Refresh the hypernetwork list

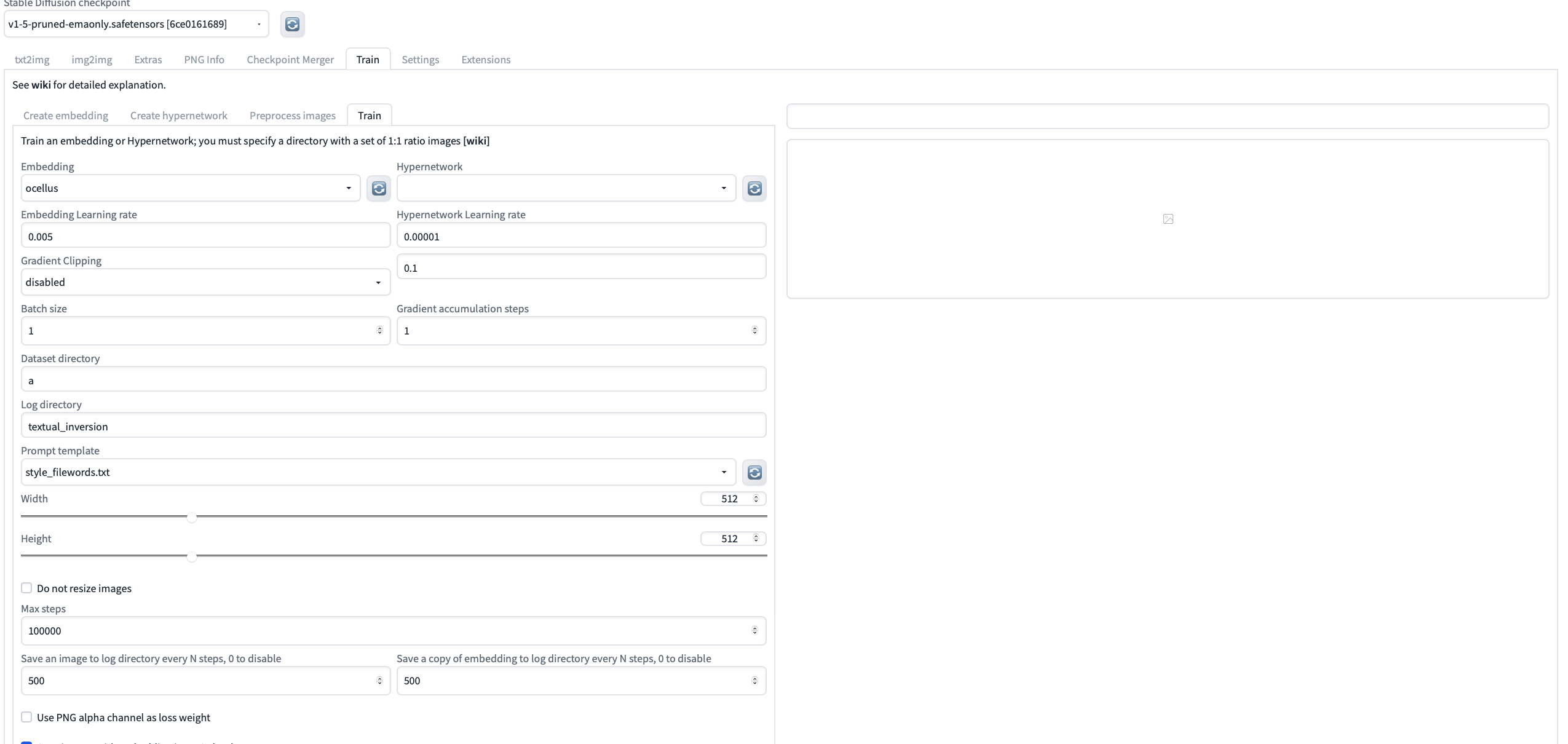(x=754, y=188)
